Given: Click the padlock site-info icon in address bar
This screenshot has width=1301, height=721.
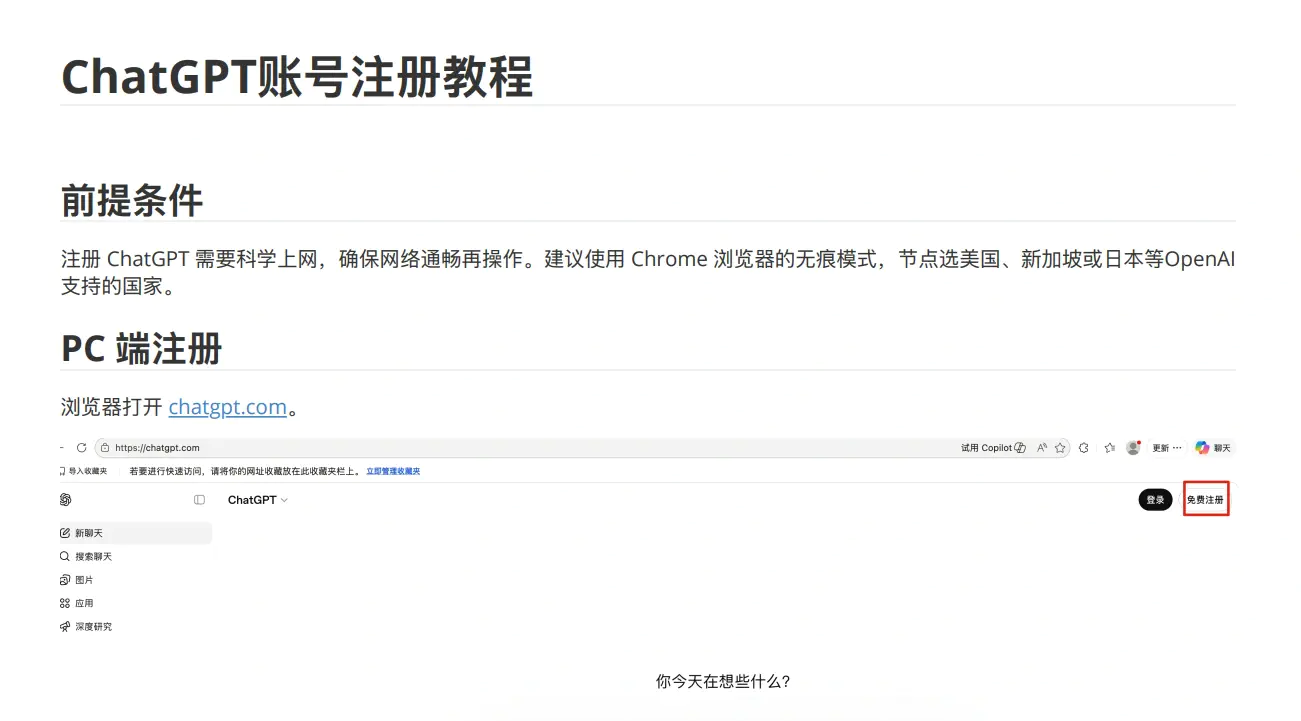Looking at the screenshot, I should 105,448.
